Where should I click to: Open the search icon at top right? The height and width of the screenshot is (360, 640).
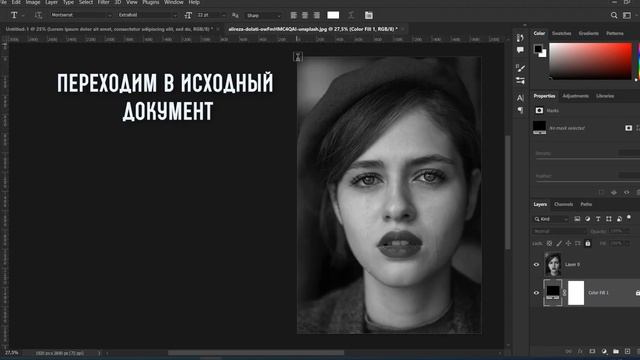point(614,15)
